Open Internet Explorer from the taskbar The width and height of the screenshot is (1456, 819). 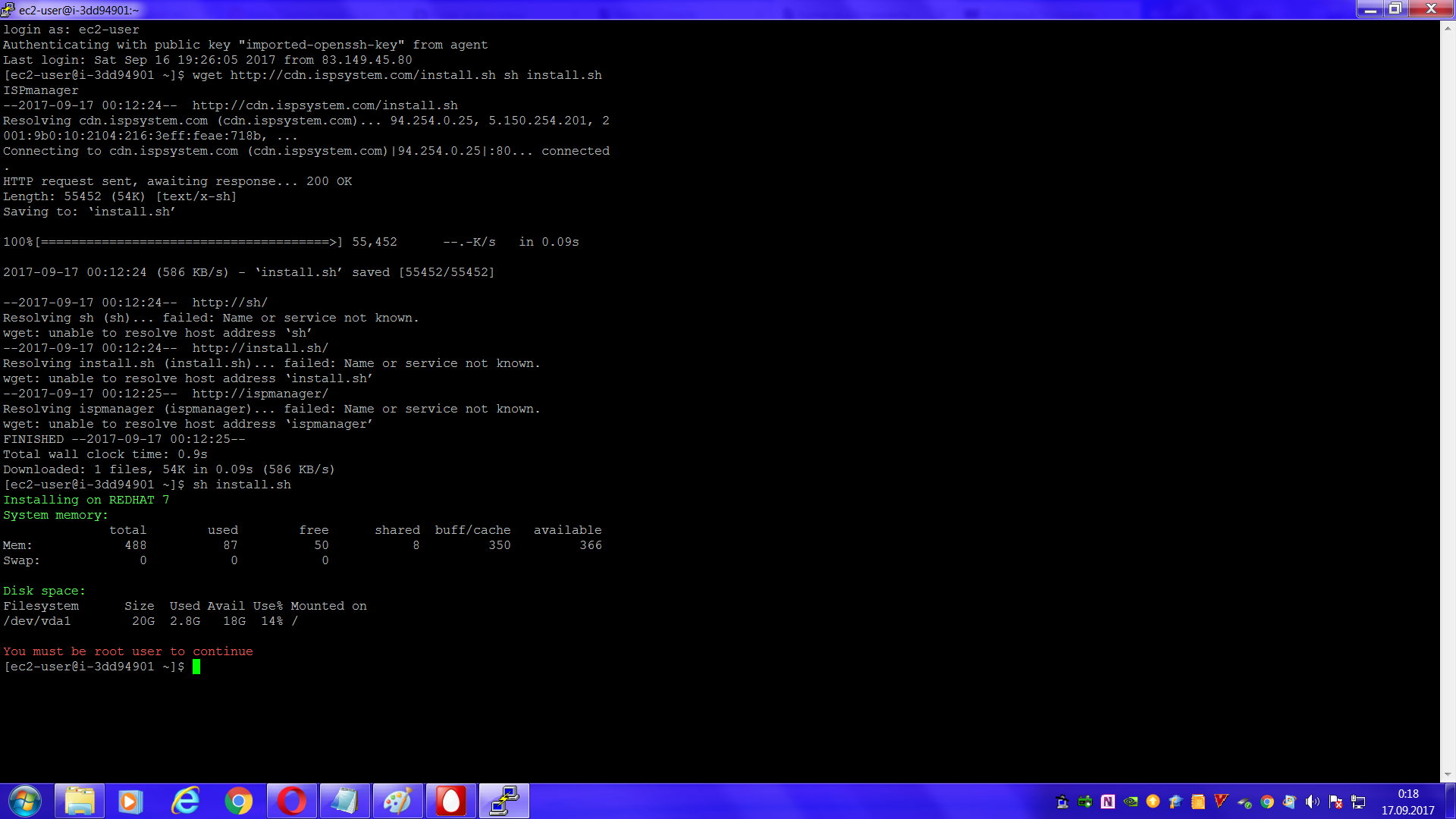pyautogui.click(x=185, y=802)
